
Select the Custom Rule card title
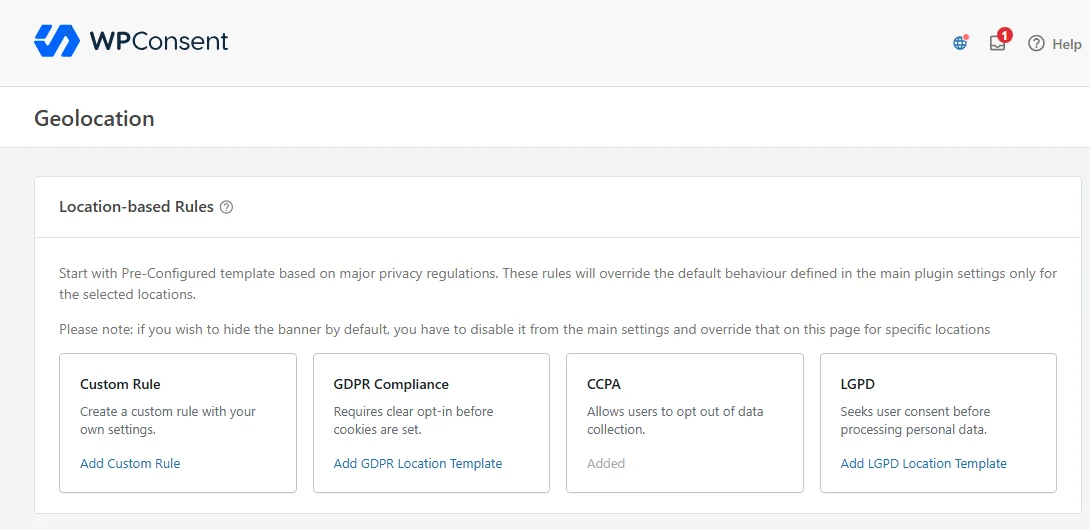[120, 384]
